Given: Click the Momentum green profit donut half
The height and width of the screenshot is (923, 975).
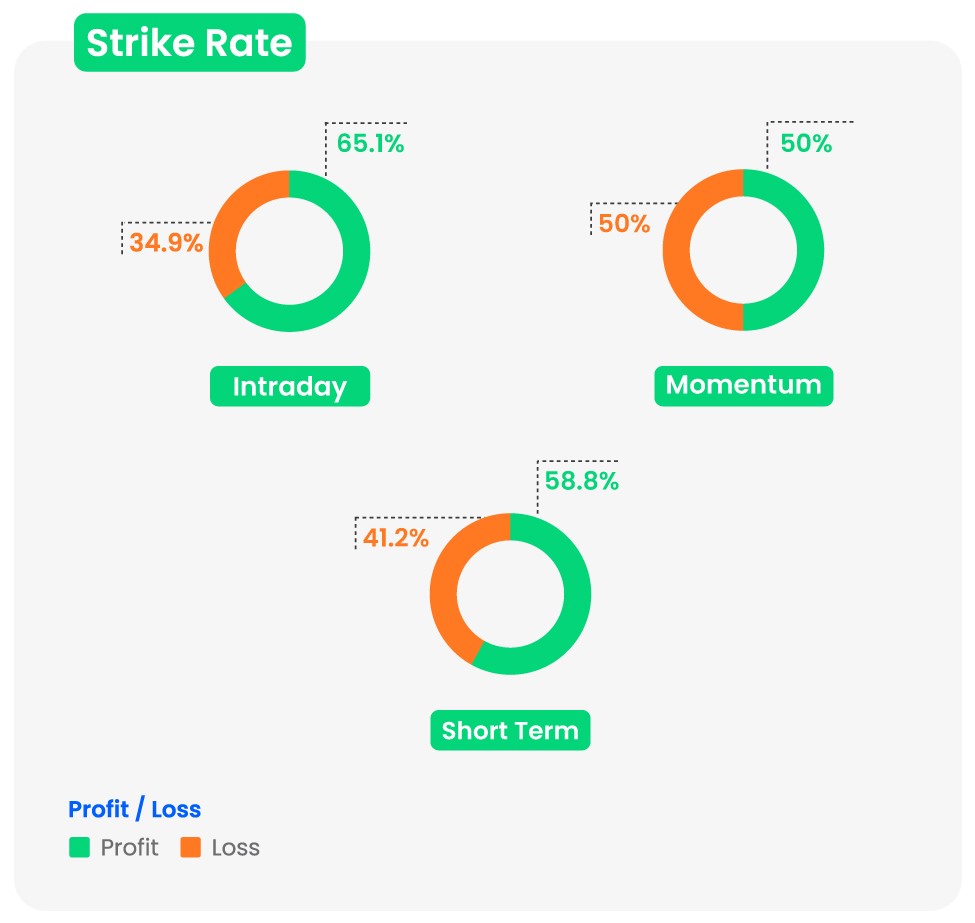Looking at the screenshot, I should click(x=809, y=250).
